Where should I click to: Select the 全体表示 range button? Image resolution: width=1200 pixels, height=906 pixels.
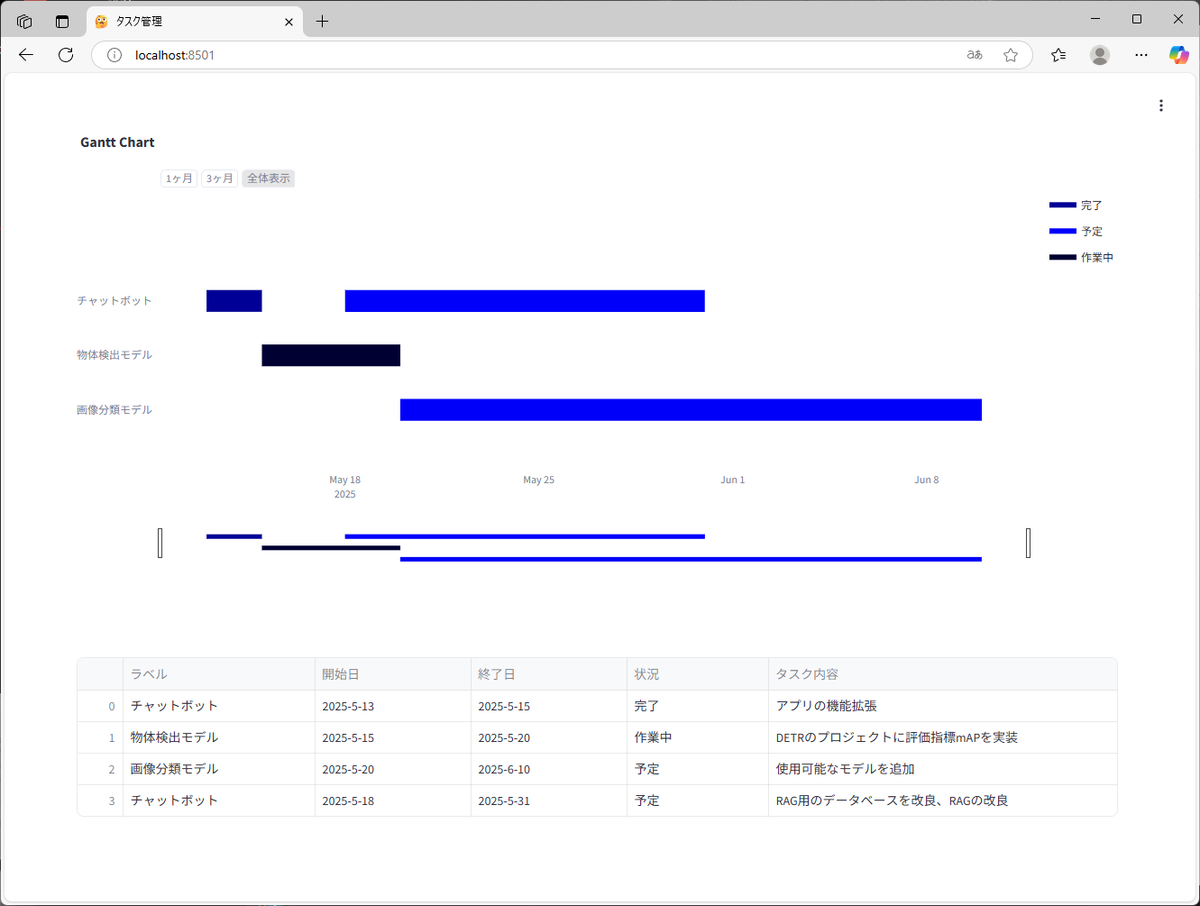coord(268,178)
